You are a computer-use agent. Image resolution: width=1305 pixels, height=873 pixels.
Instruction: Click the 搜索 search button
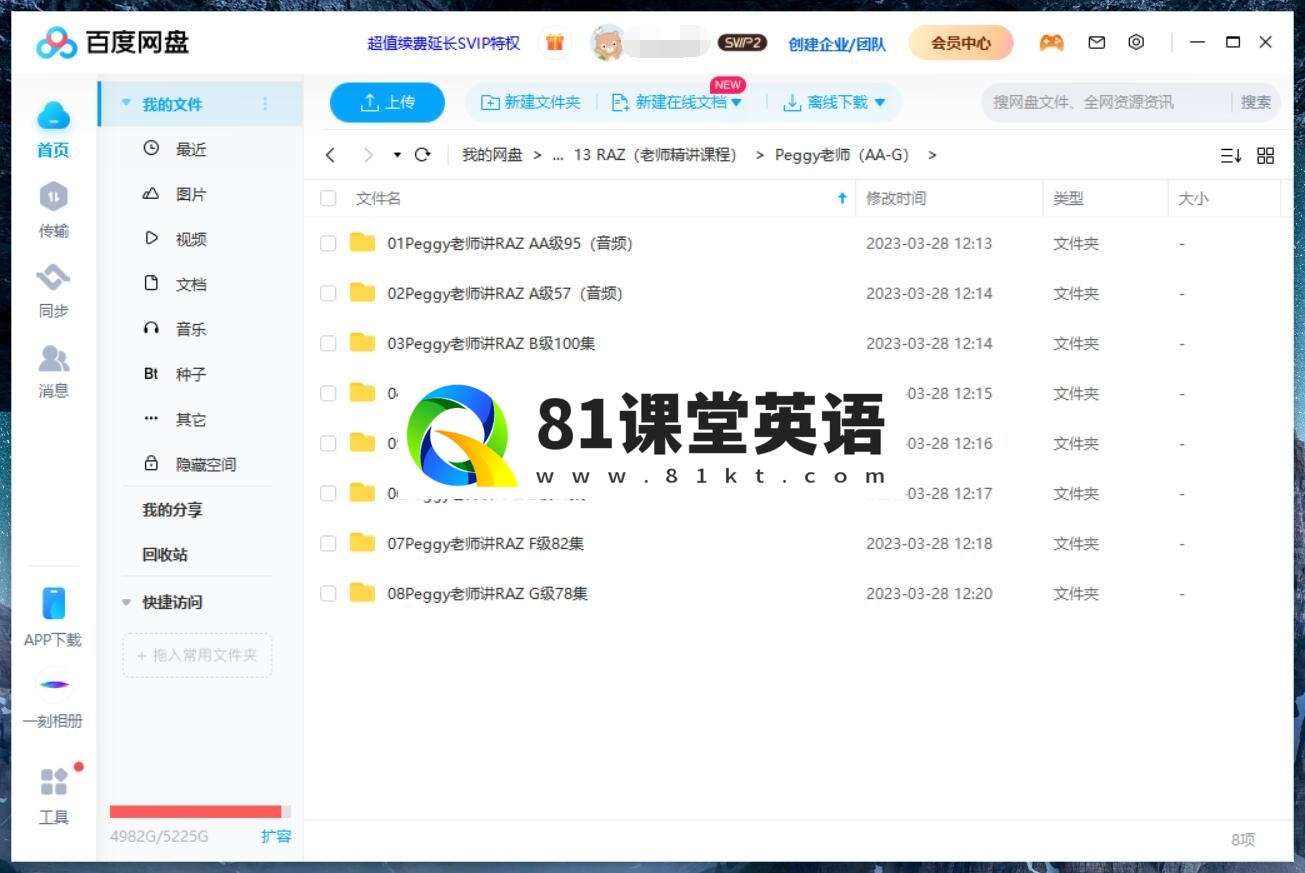(x=1256, y=102)
